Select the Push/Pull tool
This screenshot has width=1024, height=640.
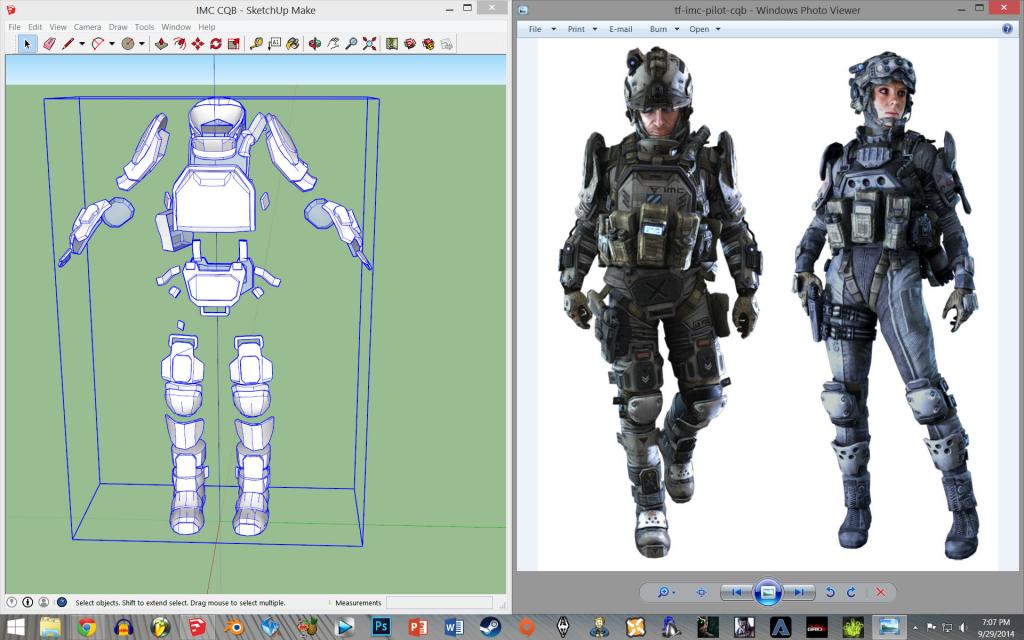[x=161, y=44]
